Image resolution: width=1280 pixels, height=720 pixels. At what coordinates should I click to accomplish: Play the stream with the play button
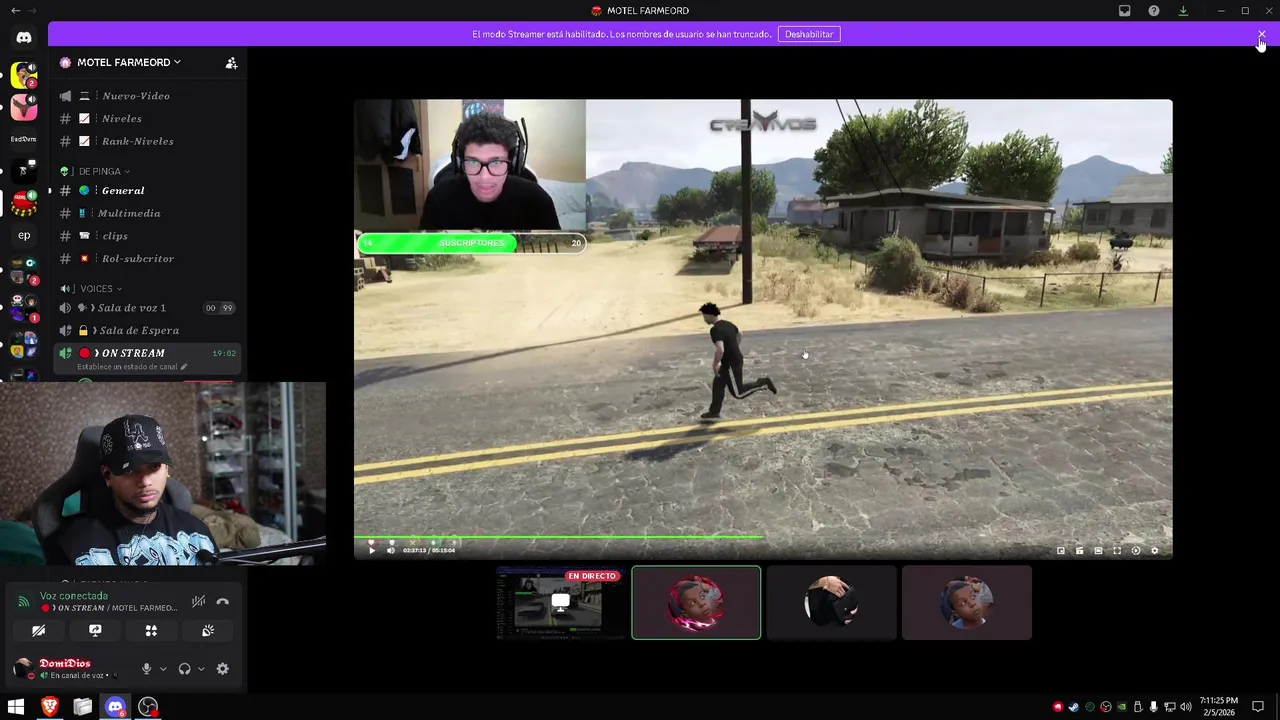(372, 550)
